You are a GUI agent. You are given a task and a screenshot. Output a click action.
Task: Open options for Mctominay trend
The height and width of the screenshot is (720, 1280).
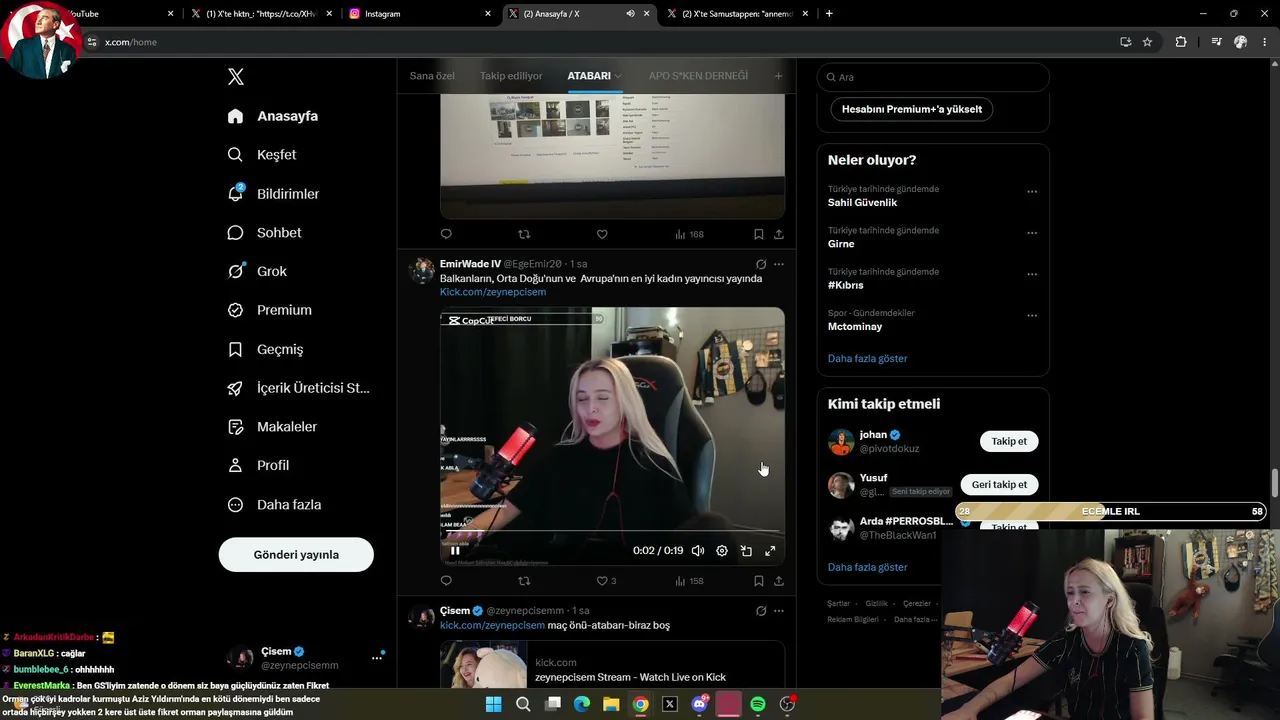click(1032, 316)
